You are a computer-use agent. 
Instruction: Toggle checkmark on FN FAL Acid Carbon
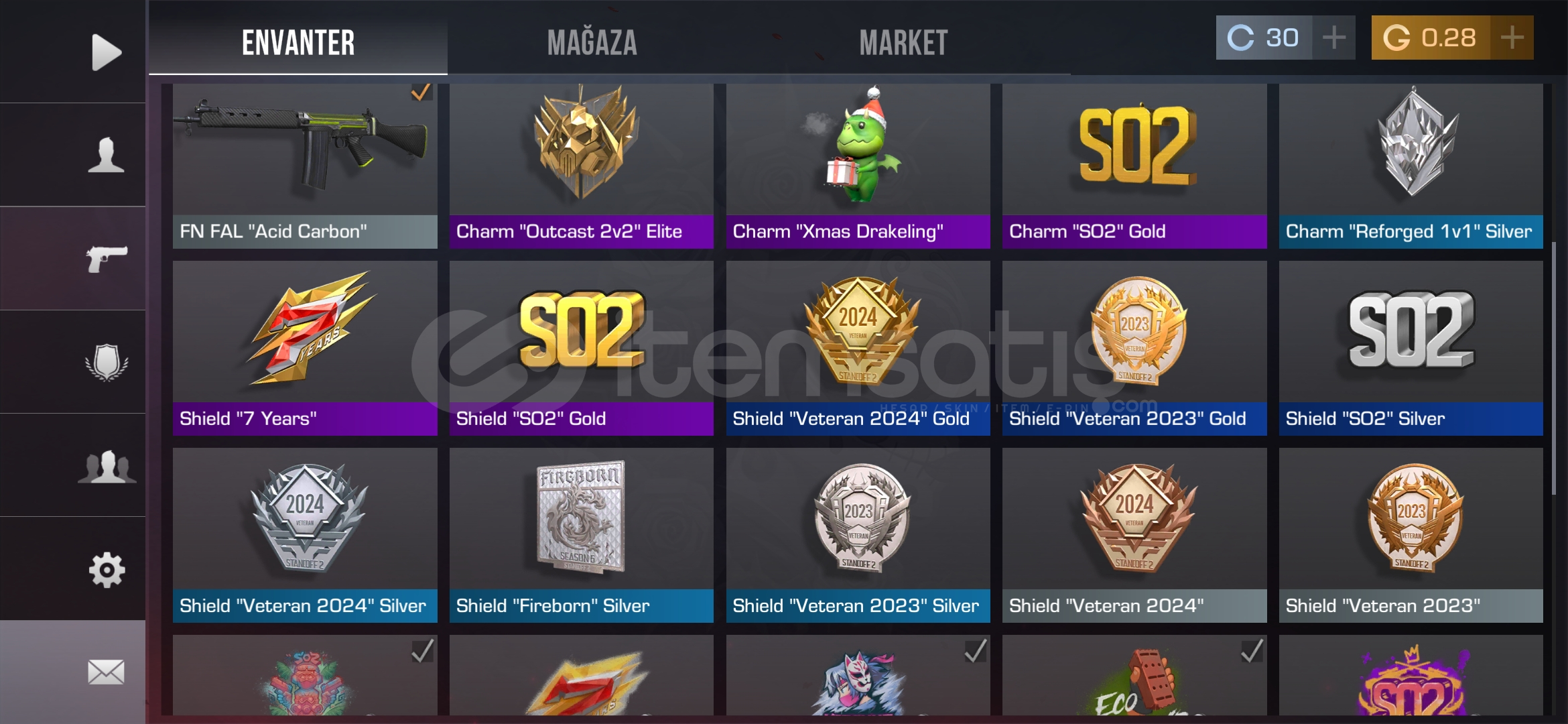(x=421, y=93)
